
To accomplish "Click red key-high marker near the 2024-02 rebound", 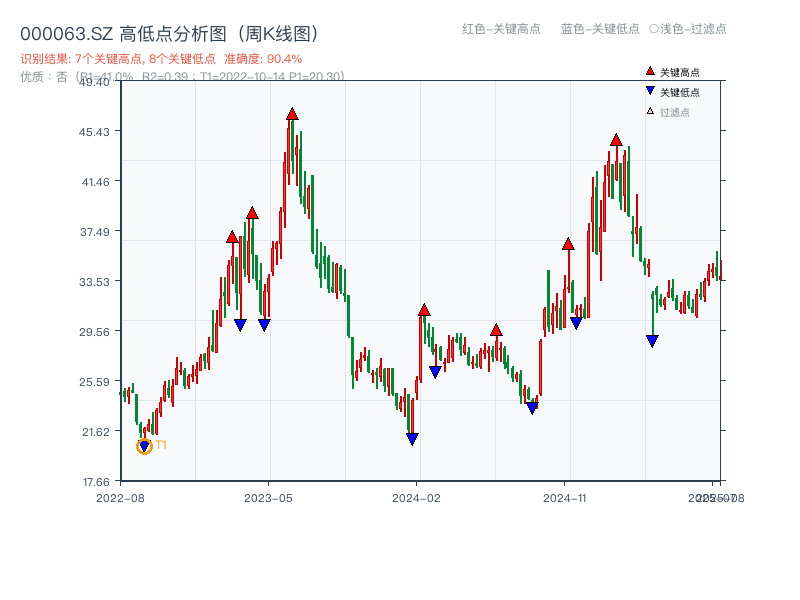I will pyautogui.click(x=424, y=310).
